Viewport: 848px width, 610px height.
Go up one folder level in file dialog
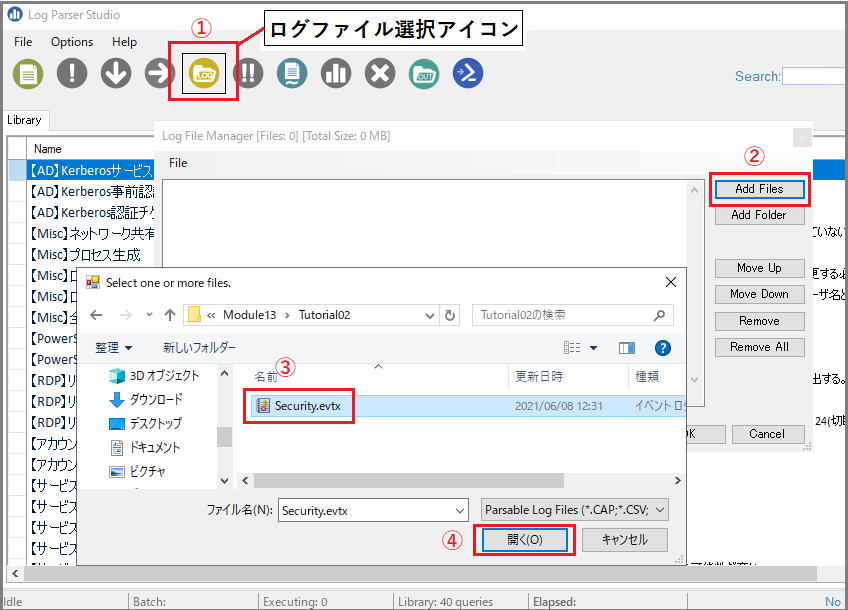point(170,315)
